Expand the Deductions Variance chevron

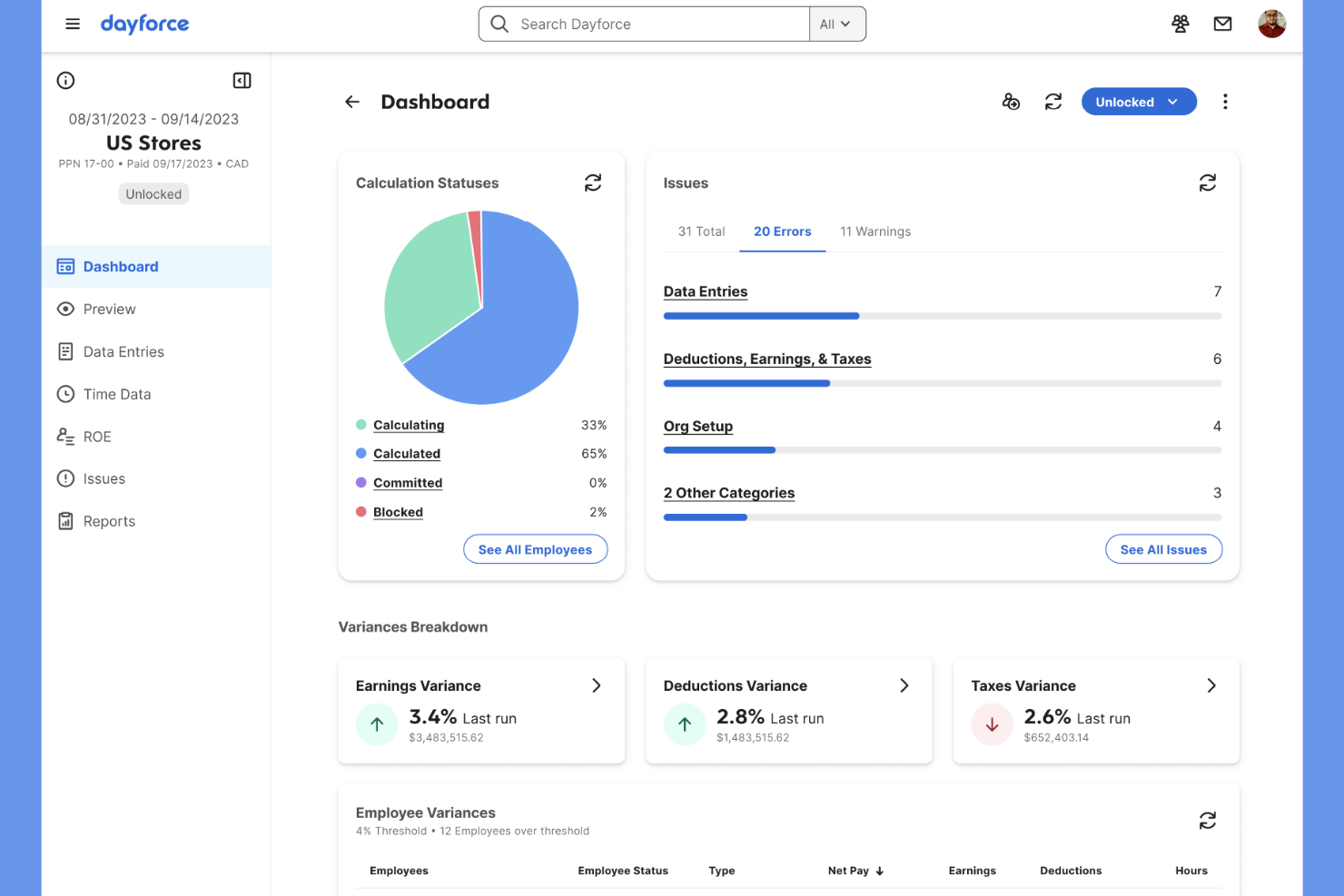click(904, 685)
